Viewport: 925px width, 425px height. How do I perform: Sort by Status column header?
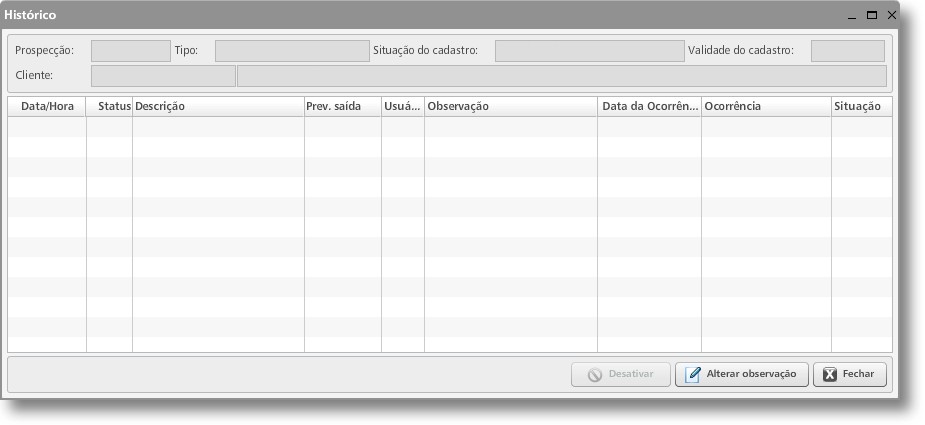(x=110, y=106)
